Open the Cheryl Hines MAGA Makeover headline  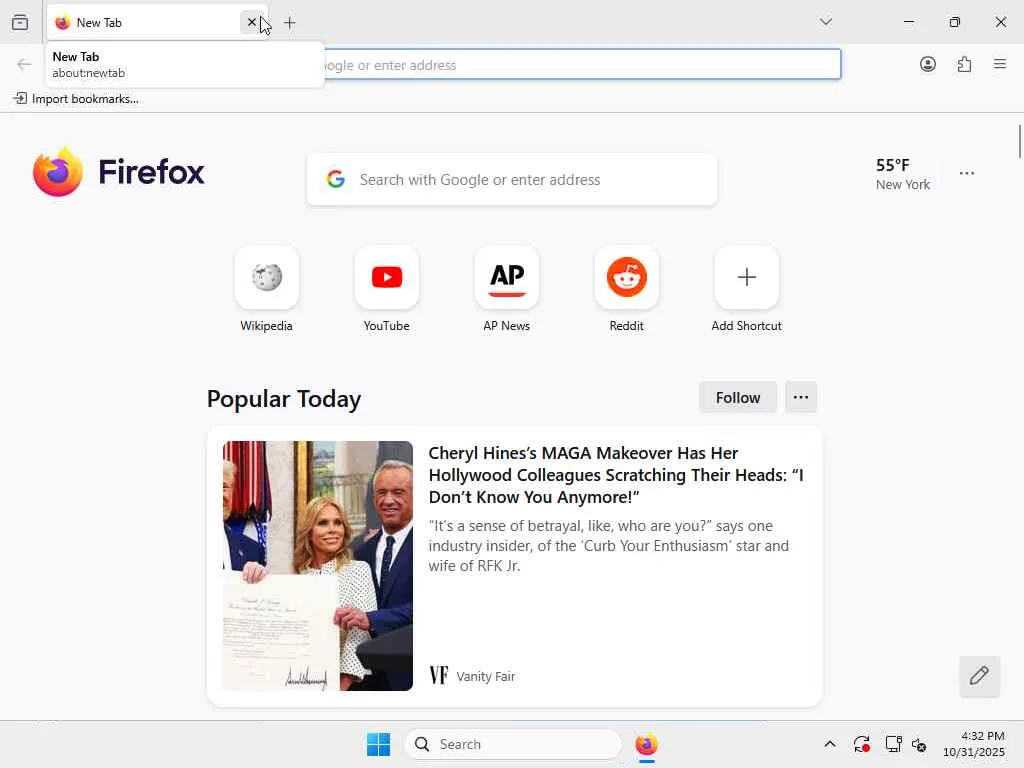click(x=616, y=475)
